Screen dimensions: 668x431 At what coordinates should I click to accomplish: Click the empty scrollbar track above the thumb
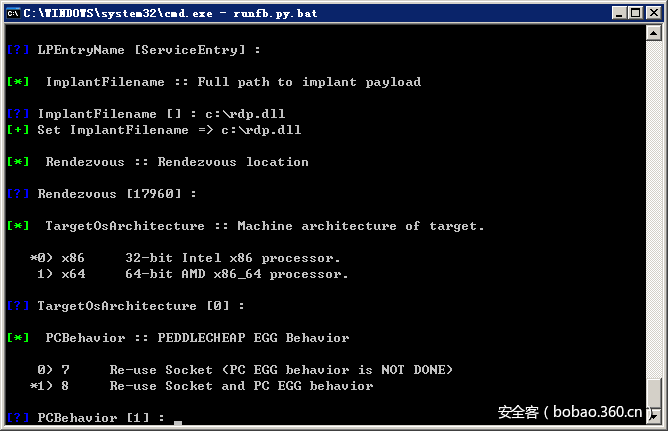[x=654, y=200]
